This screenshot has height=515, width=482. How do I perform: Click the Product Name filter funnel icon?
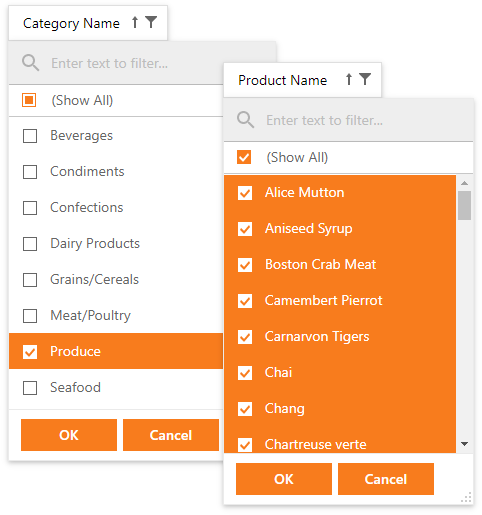(x=365, y=79)
